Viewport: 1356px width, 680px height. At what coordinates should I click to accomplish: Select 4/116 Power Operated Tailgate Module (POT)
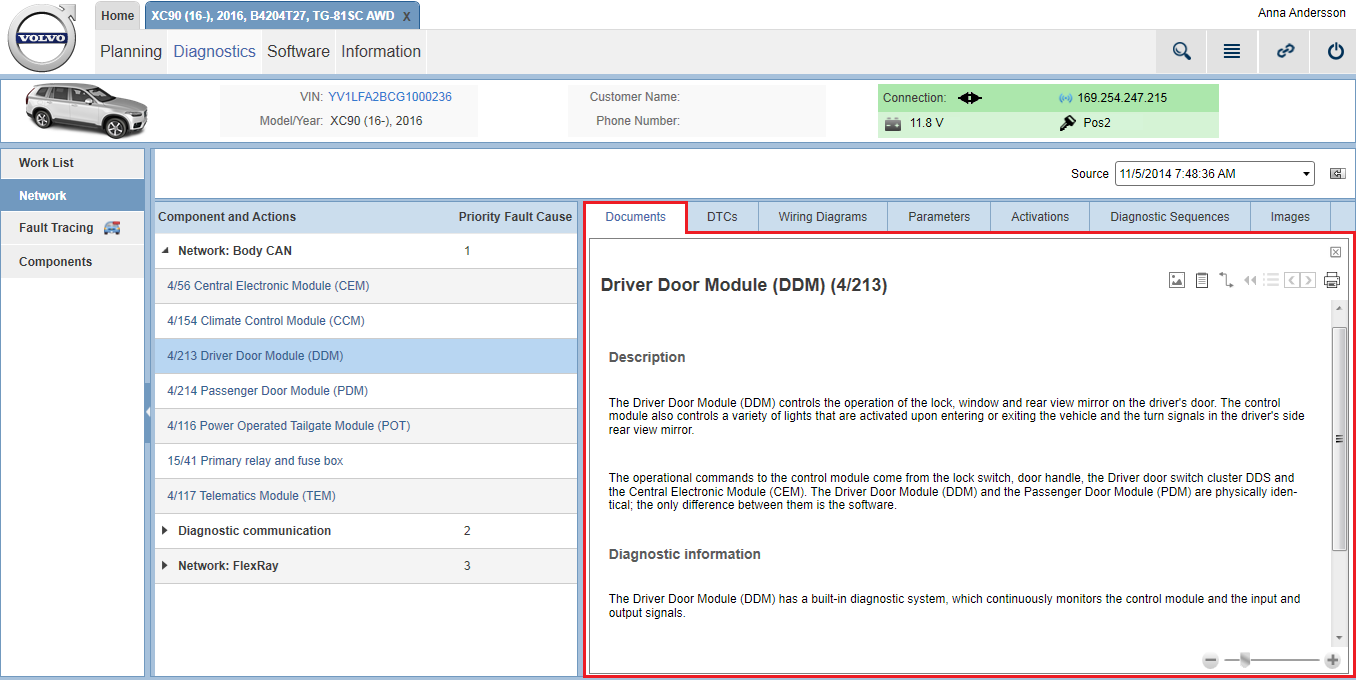pos(366,426)
